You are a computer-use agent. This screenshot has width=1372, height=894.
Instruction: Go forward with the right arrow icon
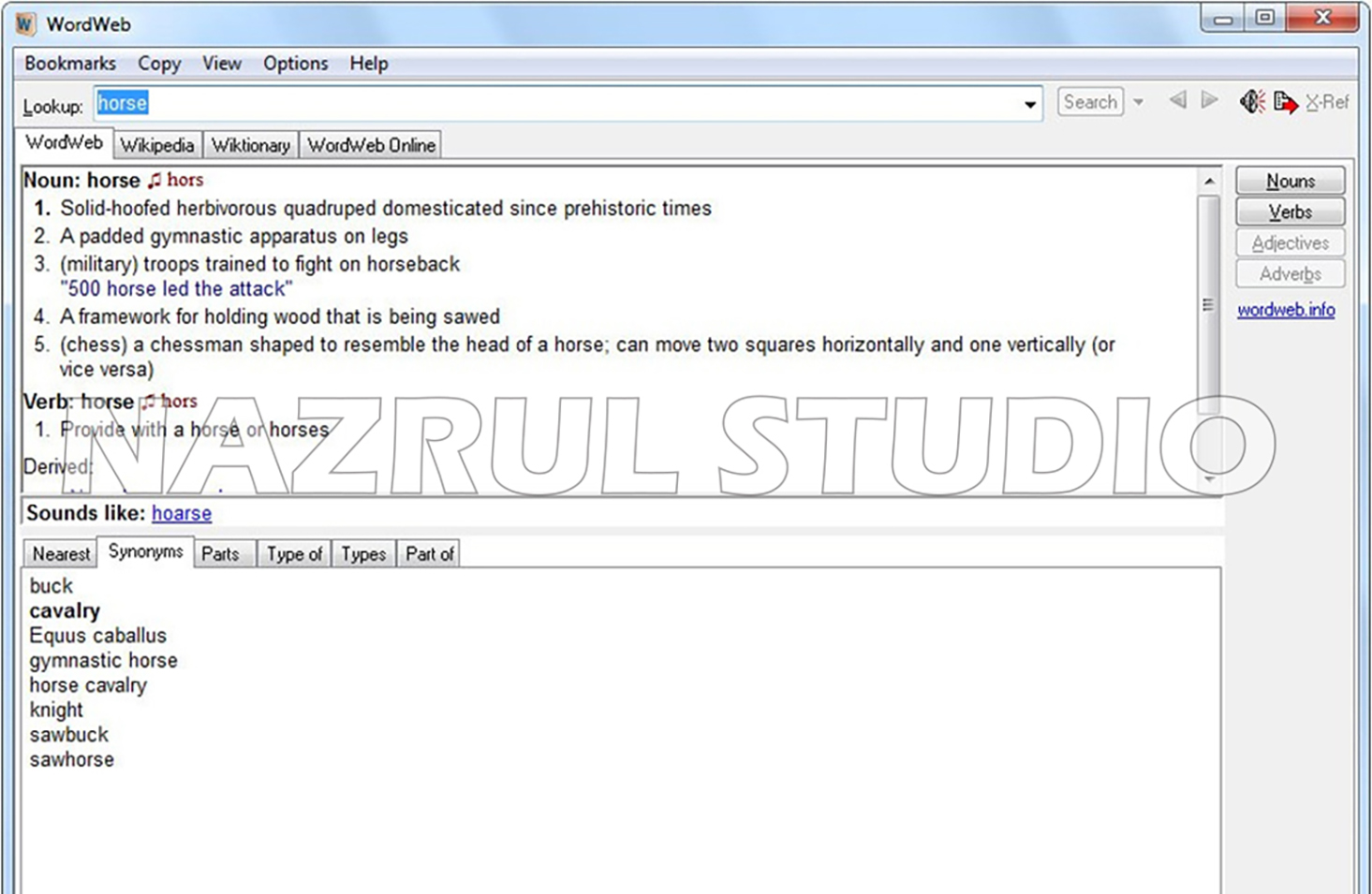point(1210,100)
